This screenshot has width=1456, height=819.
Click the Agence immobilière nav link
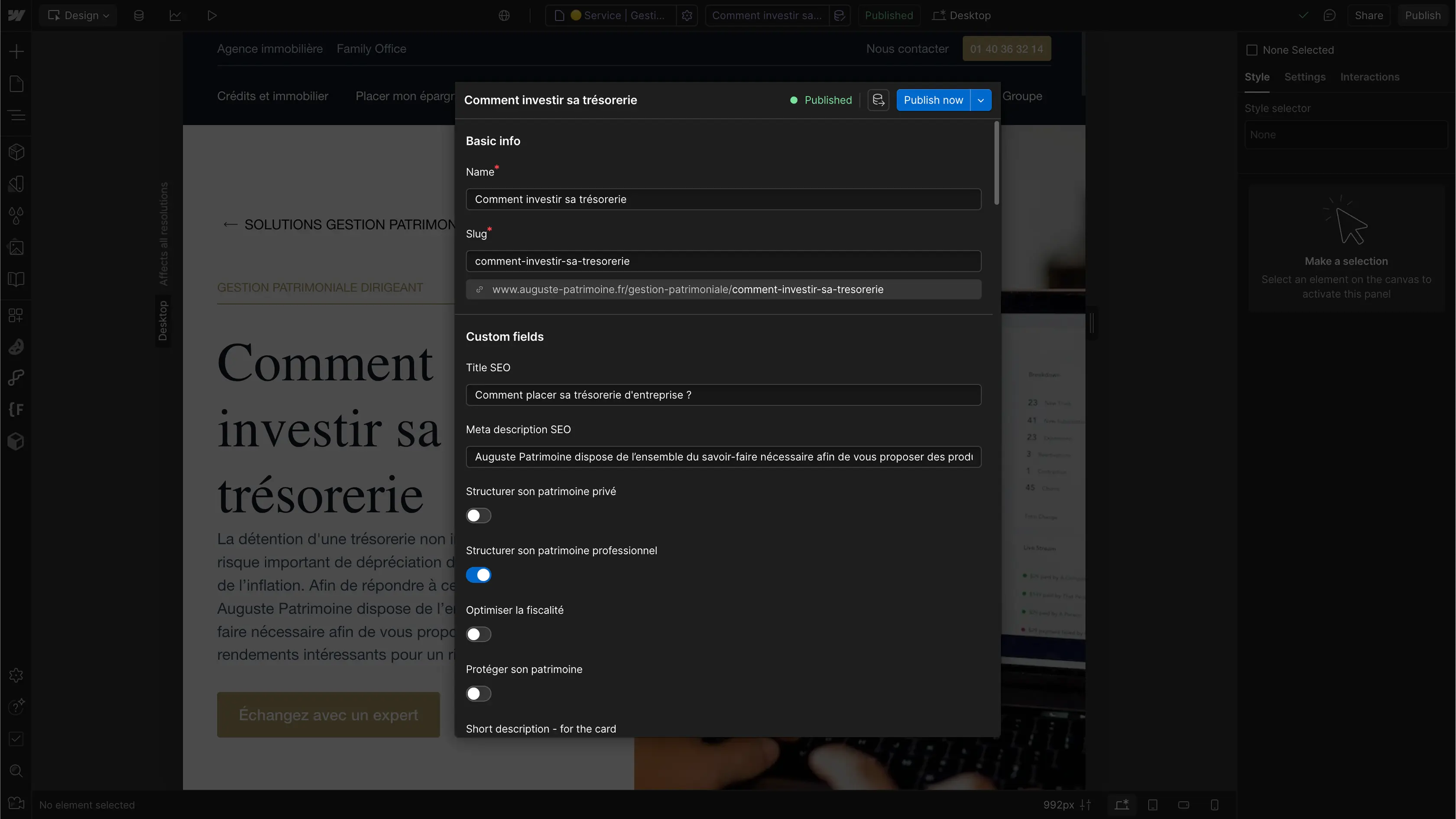pos(270,49)
